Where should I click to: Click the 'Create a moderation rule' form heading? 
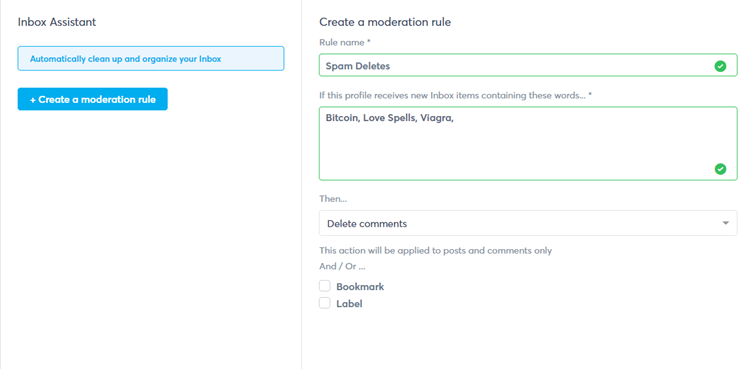coord(385,22)
